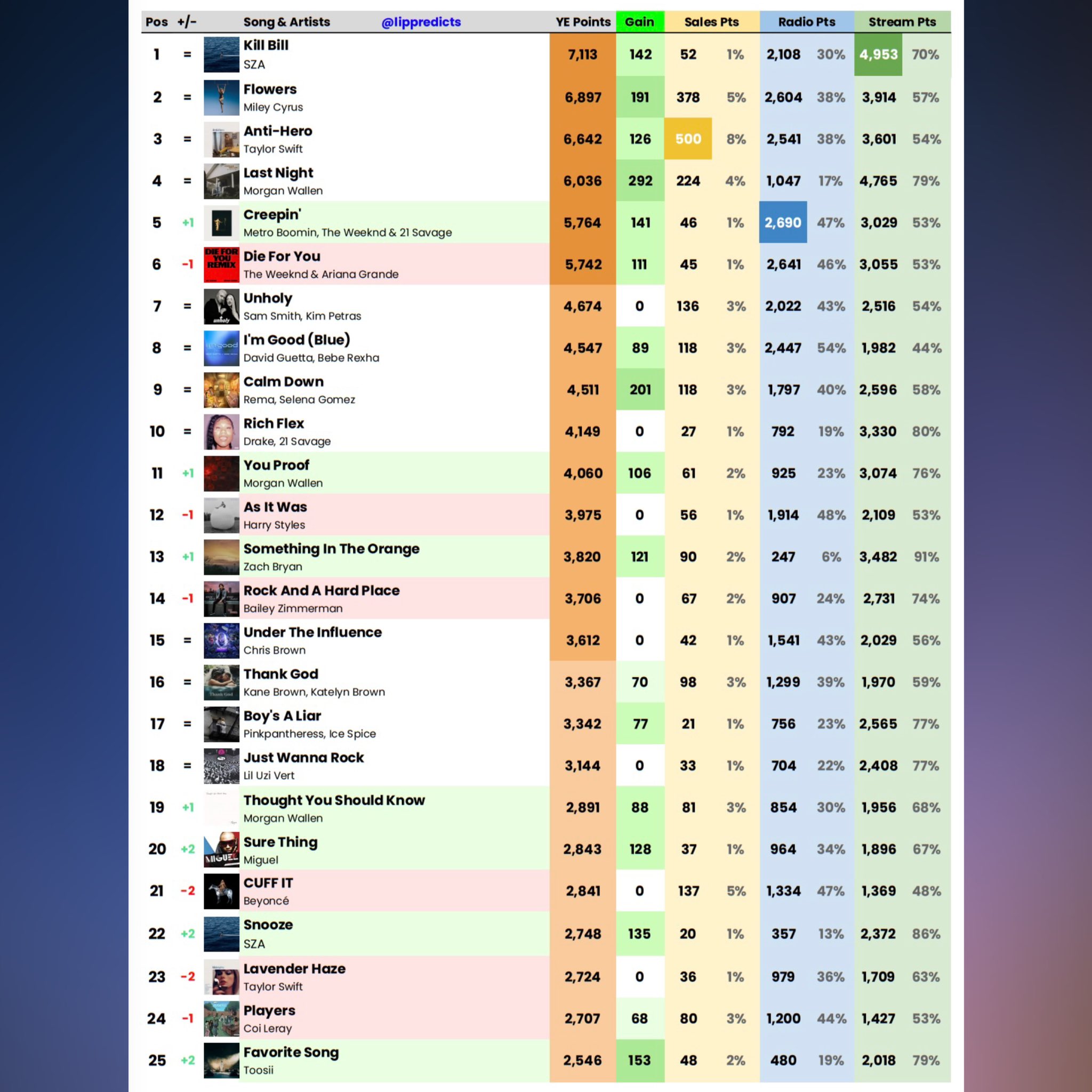Click the Favorite Song Toosii cover thumbnail
Screen dimensions: 1092x1092
[x=221, y=1061]
